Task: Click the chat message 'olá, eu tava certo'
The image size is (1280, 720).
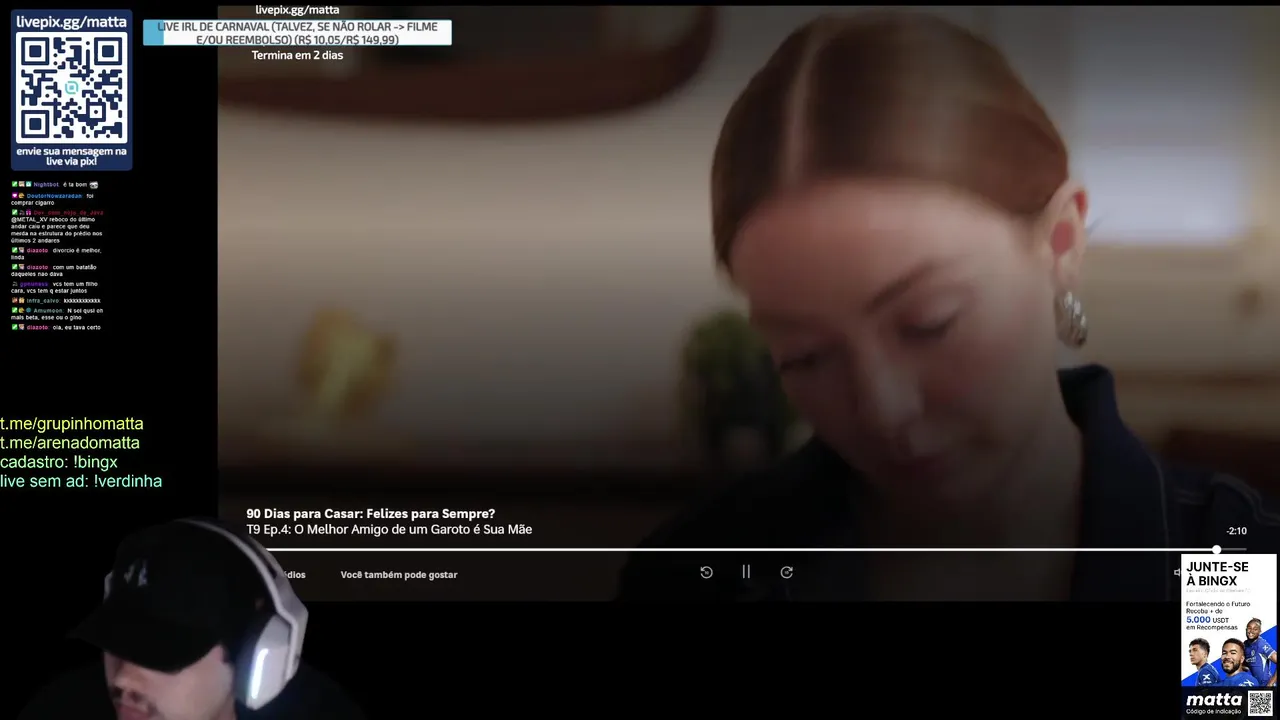Action: click(x=77, y=327)
